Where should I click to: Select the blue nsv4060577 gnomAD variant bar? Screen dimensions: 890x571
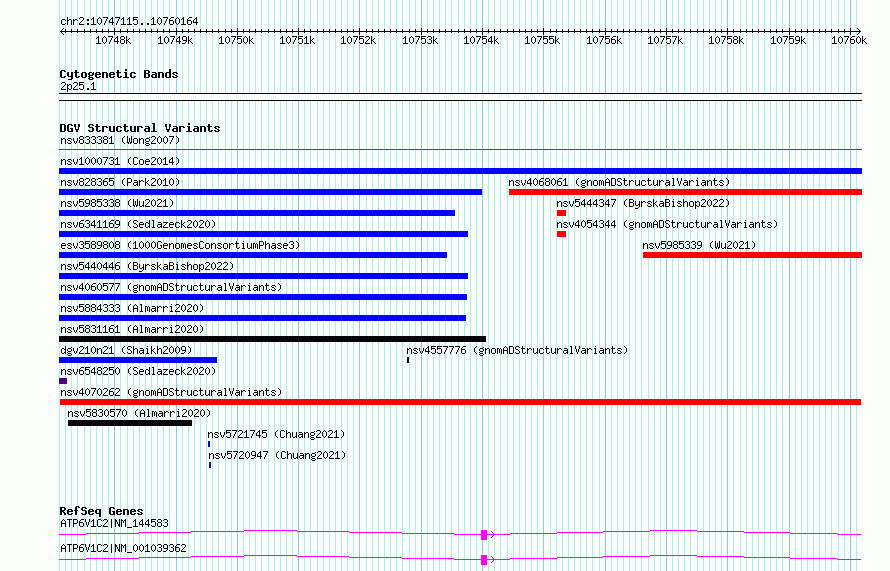263,297
